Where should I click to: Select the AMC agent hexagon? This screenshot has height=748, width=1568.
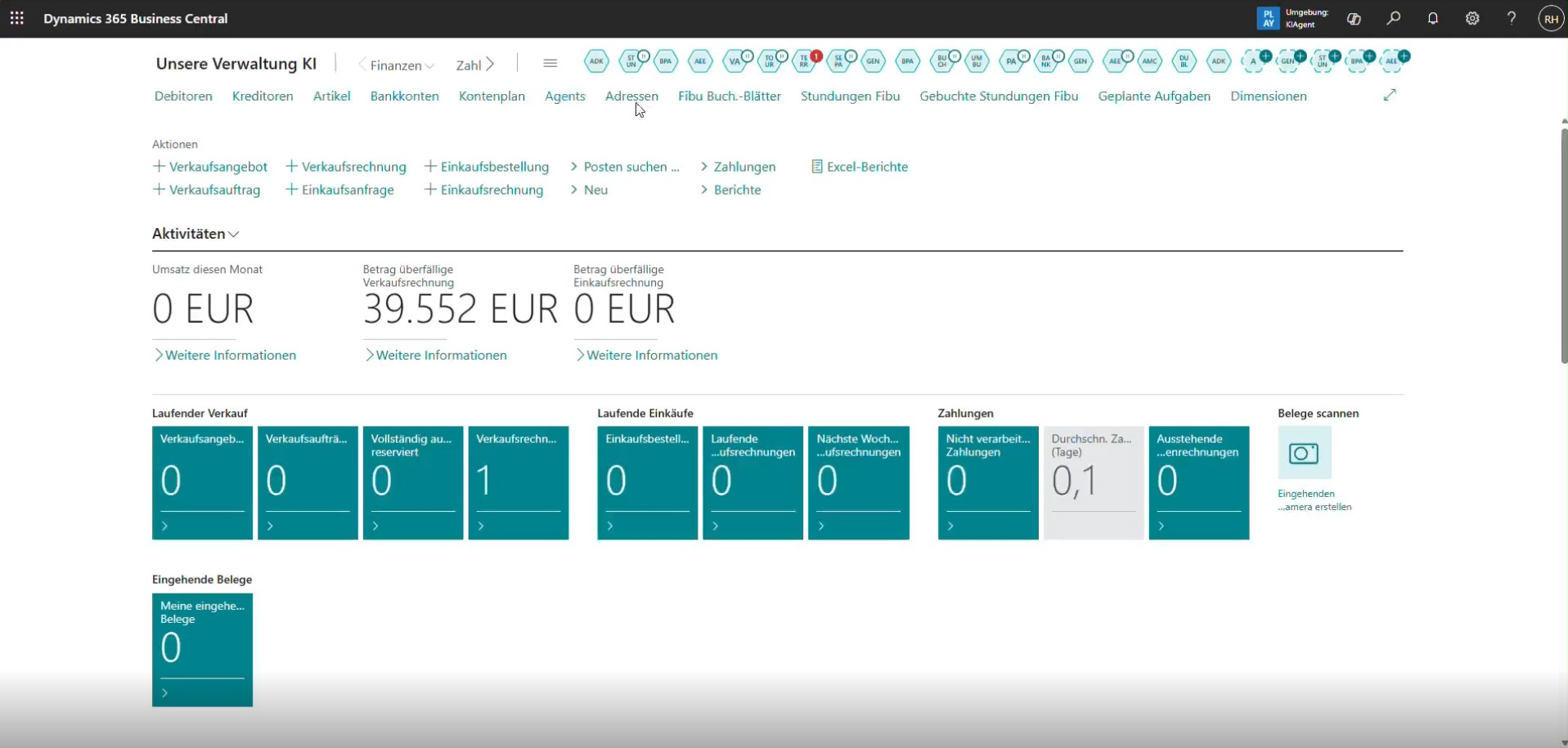tap(1150, 60)
